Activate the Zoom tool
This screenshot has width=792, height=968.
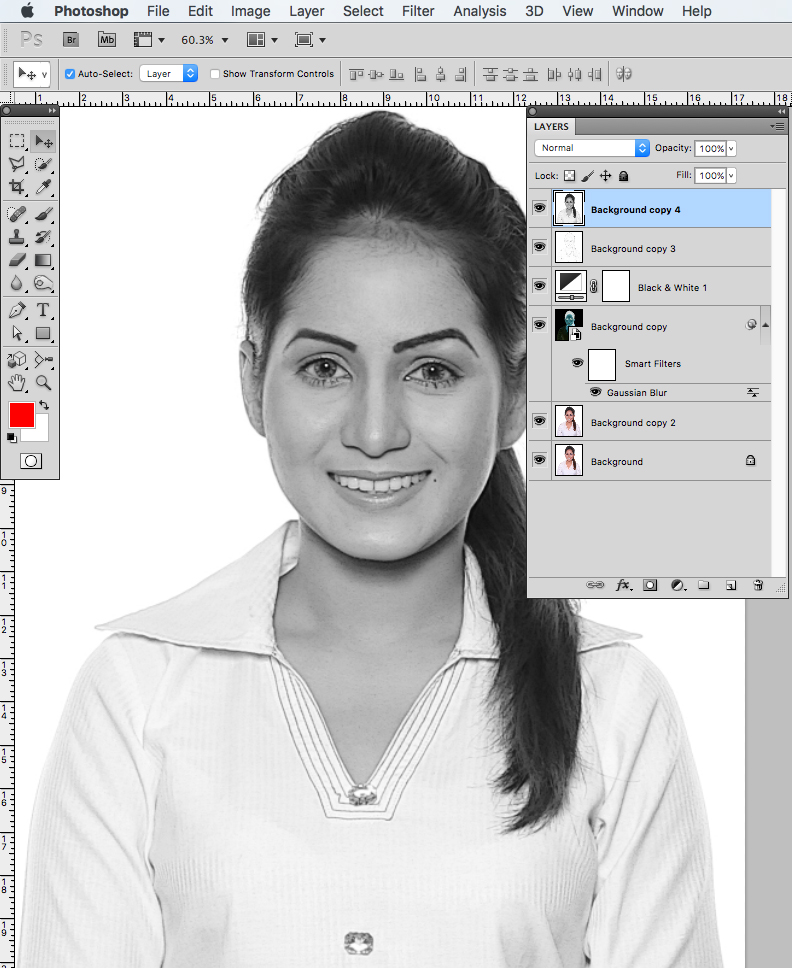(x=43, y=382)
